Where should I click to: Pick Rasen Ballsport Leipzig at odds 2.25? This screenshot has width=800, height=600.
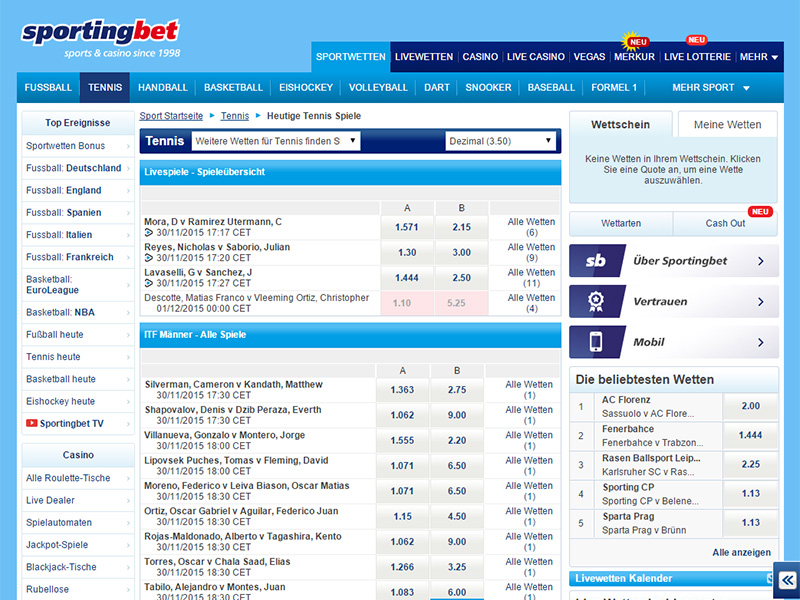click(x=751, y=464)
